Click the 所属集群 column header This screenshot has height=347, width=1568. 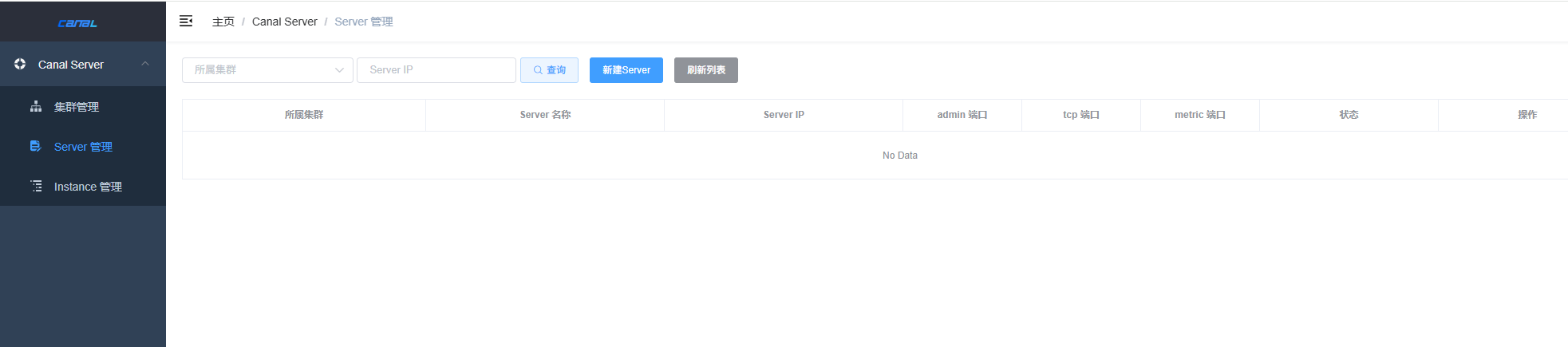tap(304, 115)
